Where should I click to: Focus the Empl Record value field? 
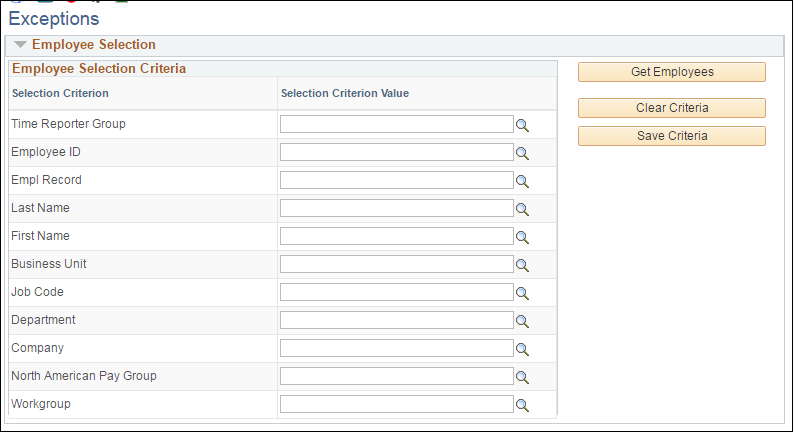click(396, 180)
